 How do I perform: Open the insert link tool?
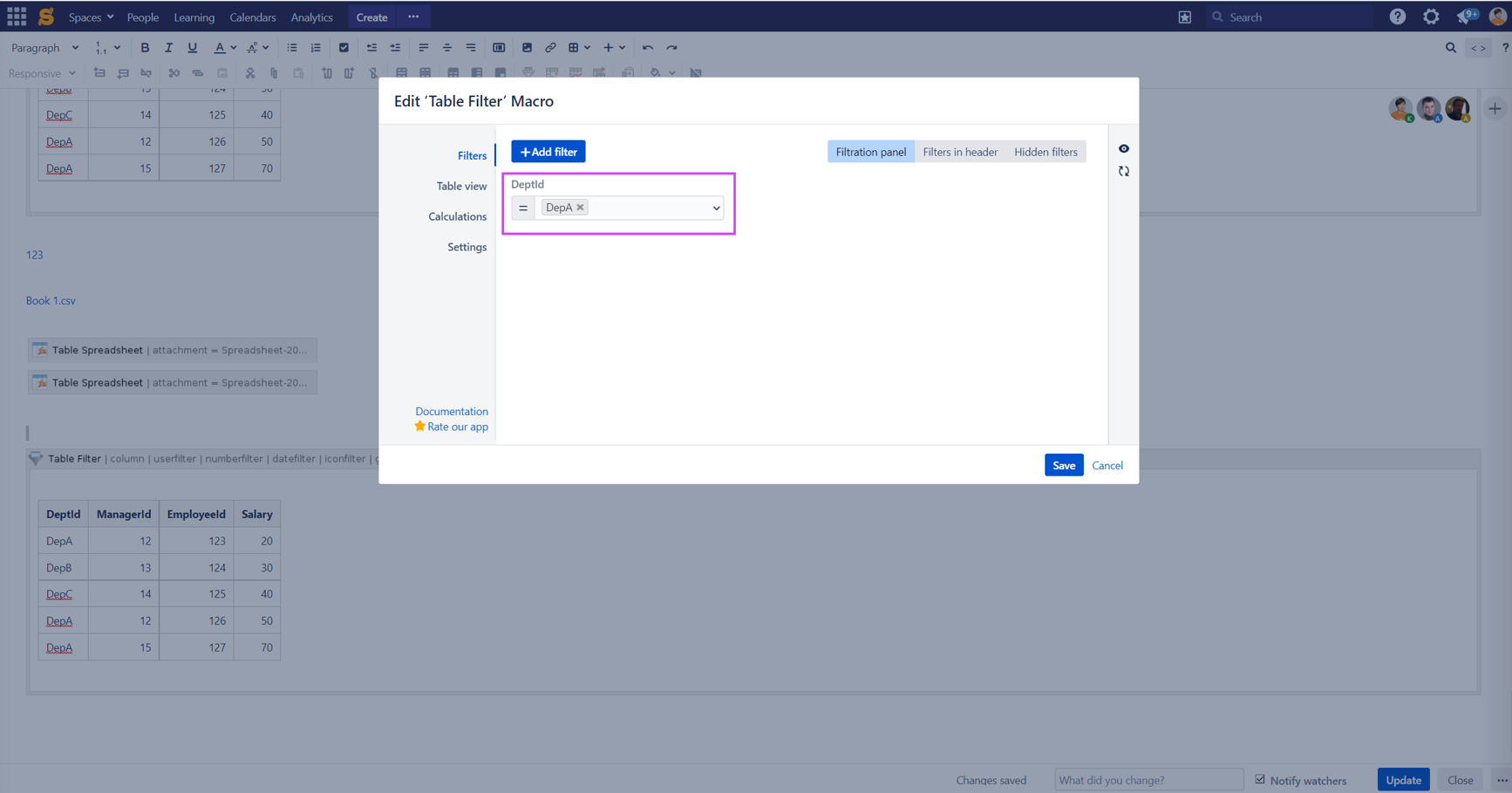550,48
